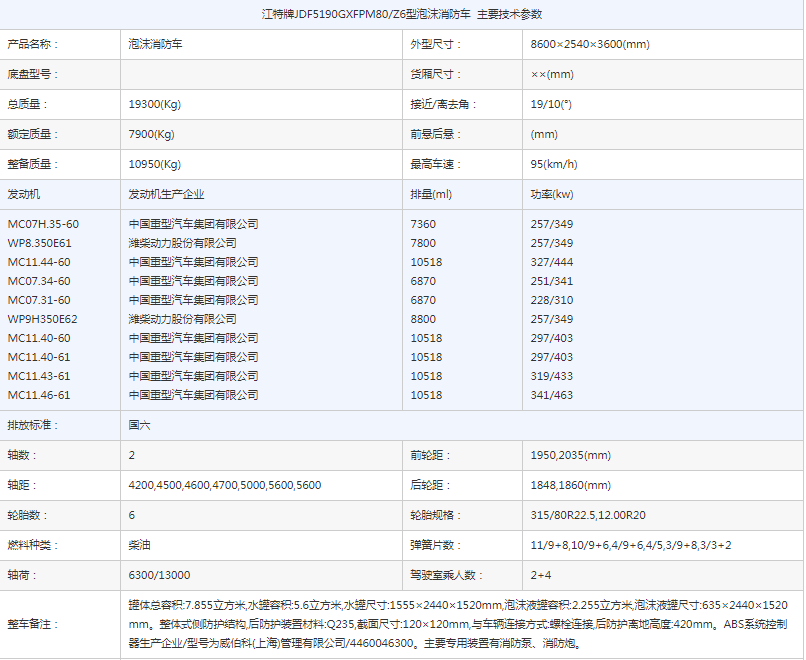Select engine model WP9H350E62

(x=42, y=319)
